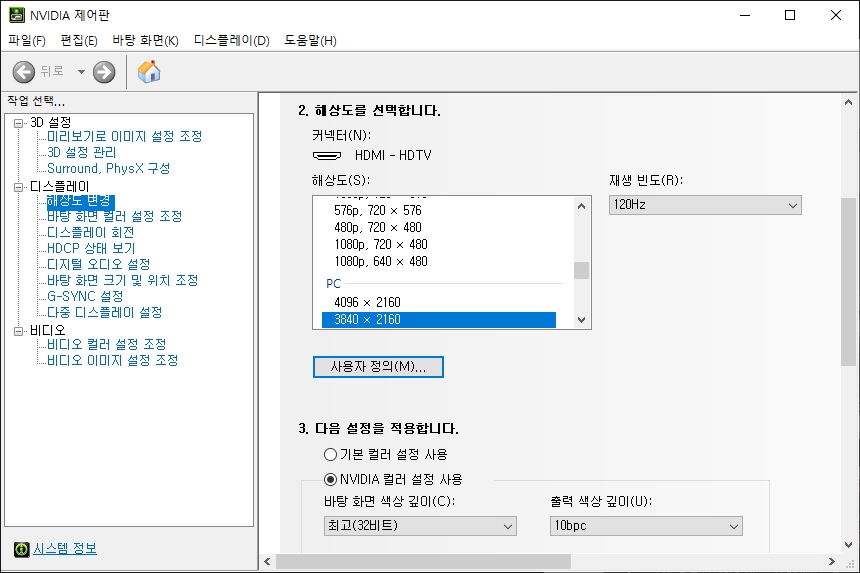This screenshot has width=860, height=573.
Task: Select 해상도 변경 tree item
Action: click(80, 201)
